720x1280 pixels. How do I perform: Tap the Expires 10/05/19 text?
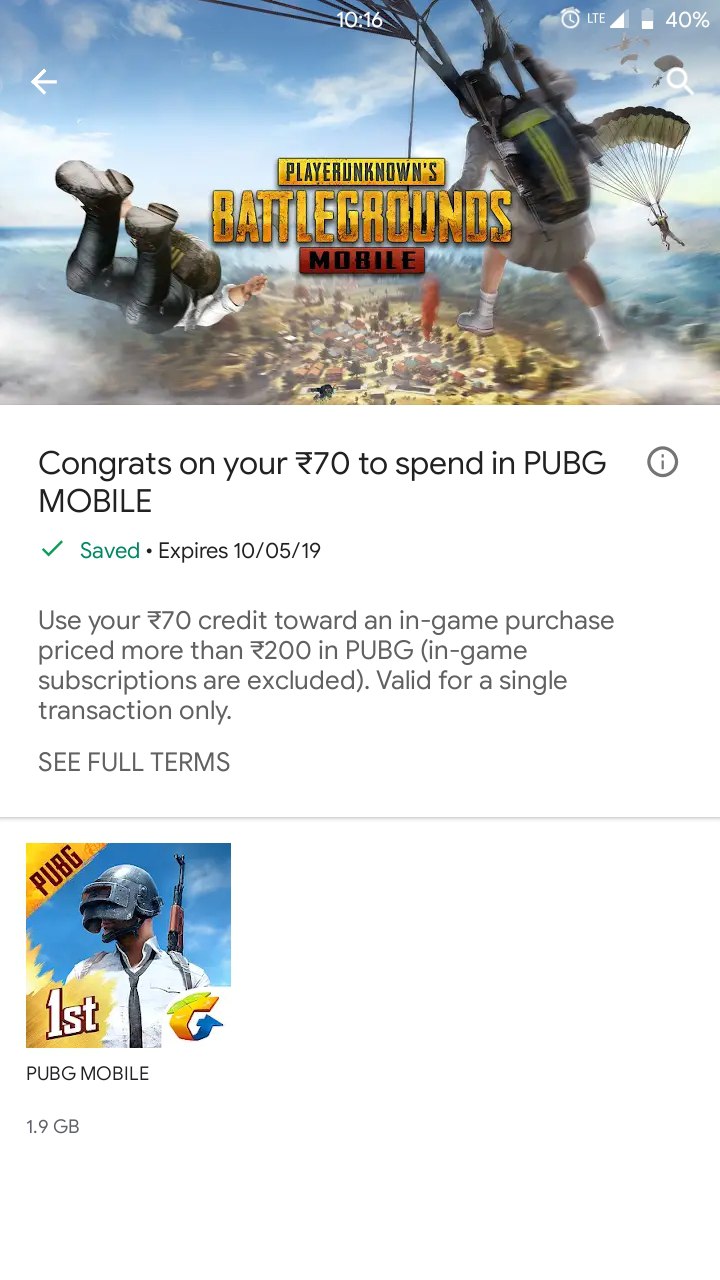point(240,551)
